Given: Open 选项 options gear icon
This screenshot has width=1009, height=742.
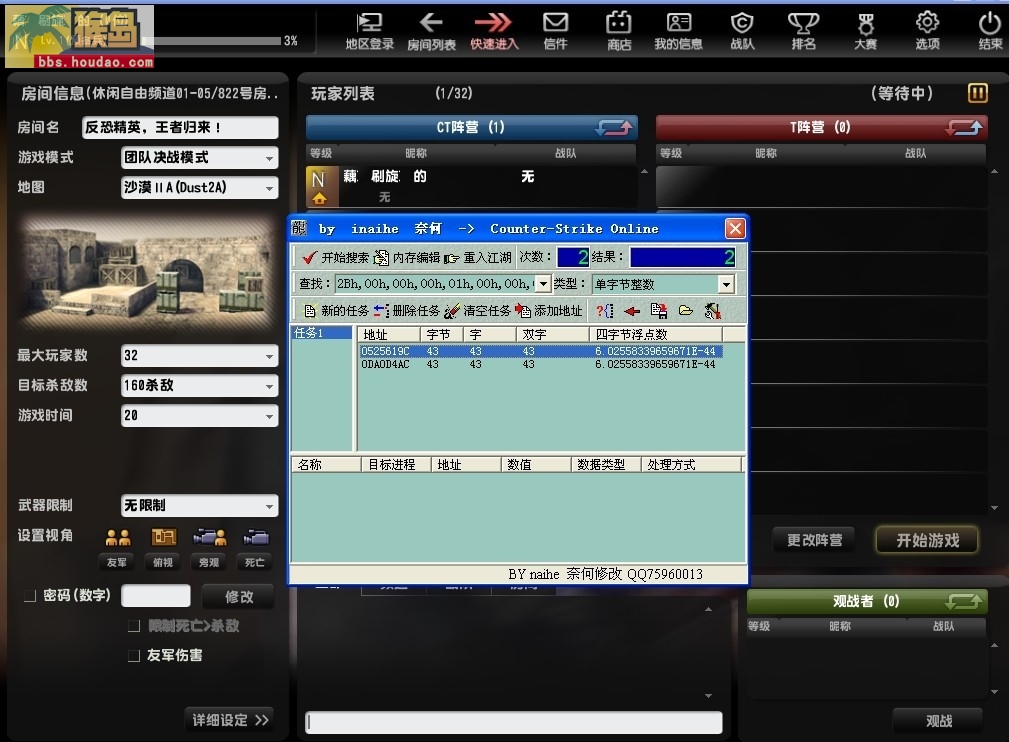Looking at the screenshot, I should 927,31.
